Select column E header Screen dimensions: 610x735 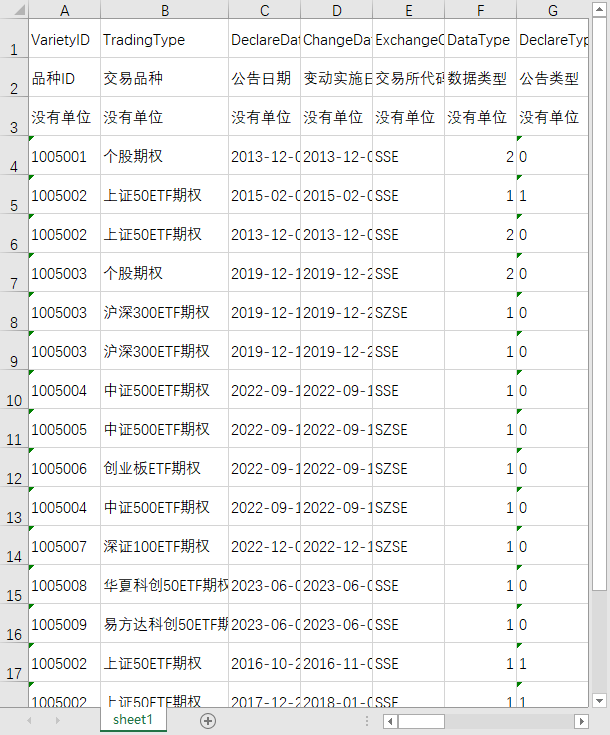coord(408,10)
